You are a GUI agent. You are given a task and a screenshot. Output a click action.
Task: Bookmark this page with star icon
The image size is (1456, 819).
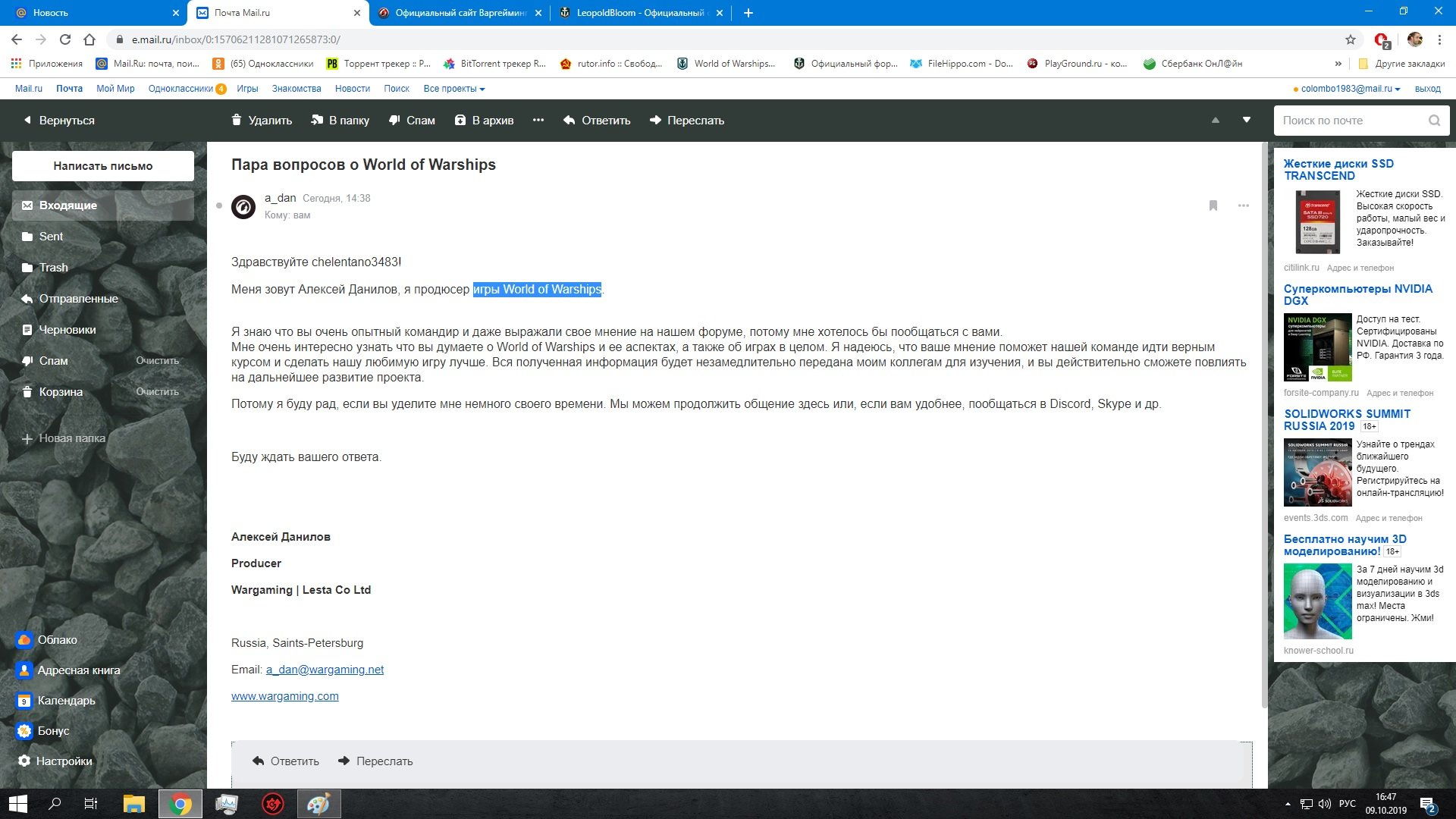pyautogui.click(x=1351, y=39)
